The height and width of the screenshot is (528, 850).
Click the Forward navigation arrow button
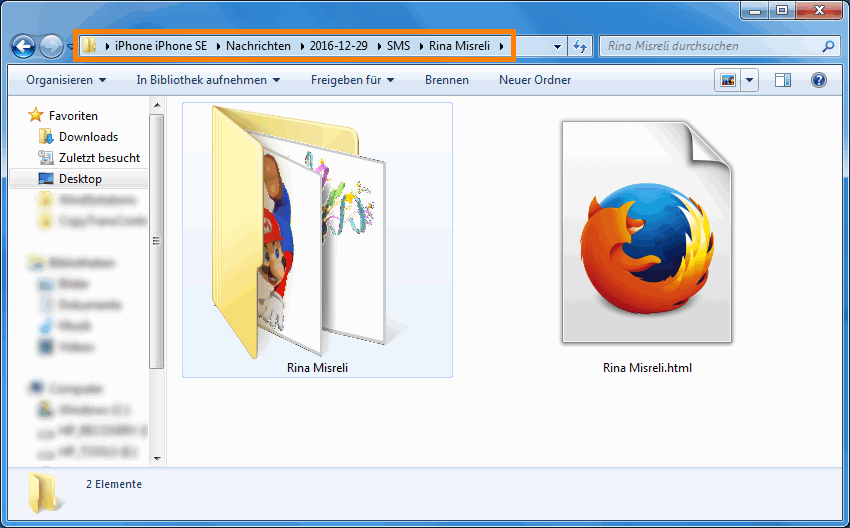pos(51,47)
